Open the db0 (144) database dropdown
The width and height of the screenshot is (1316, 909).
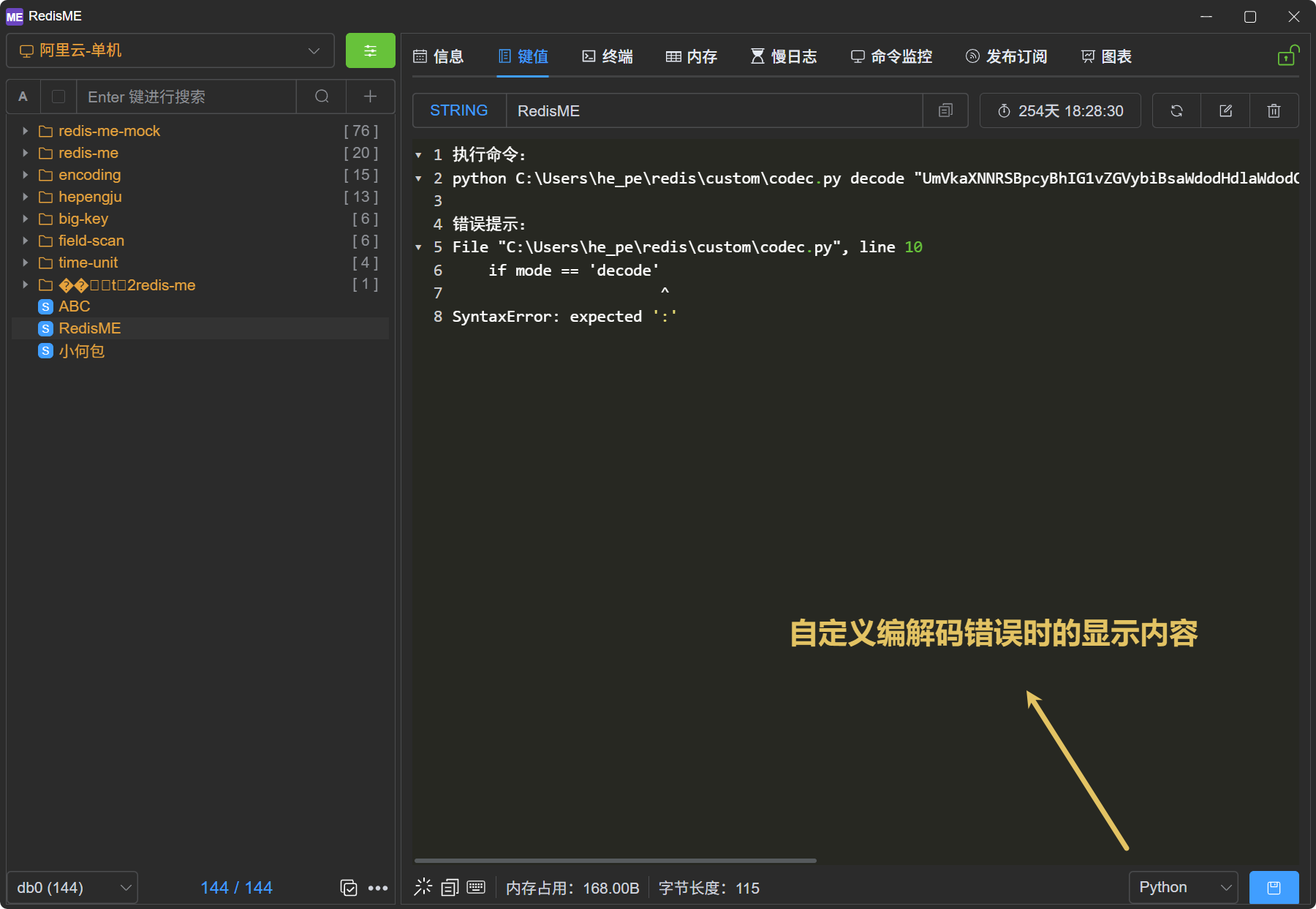coord(72,887)
